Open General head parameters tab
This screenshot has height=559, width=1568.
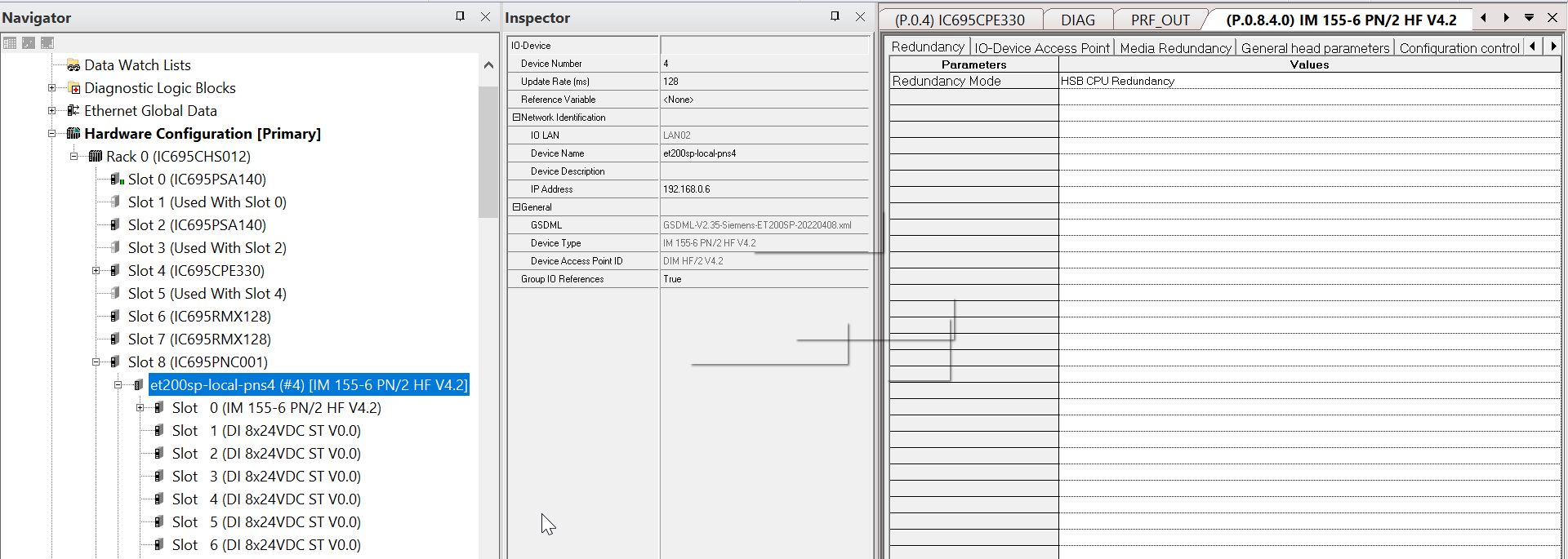tap(1315, 48)
